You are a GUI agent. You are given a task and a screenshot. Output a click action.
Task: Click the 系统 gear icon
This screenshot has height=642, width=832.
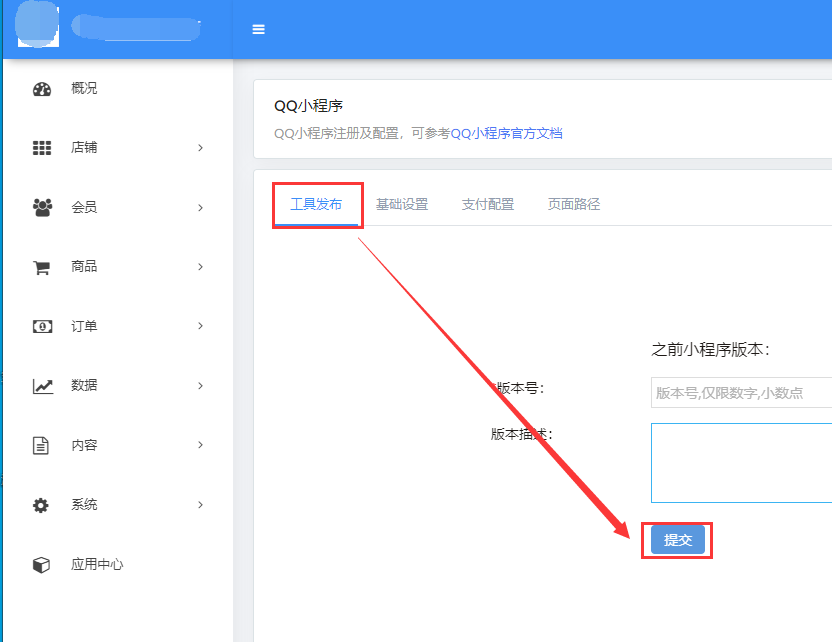click(x=41, y=505)
